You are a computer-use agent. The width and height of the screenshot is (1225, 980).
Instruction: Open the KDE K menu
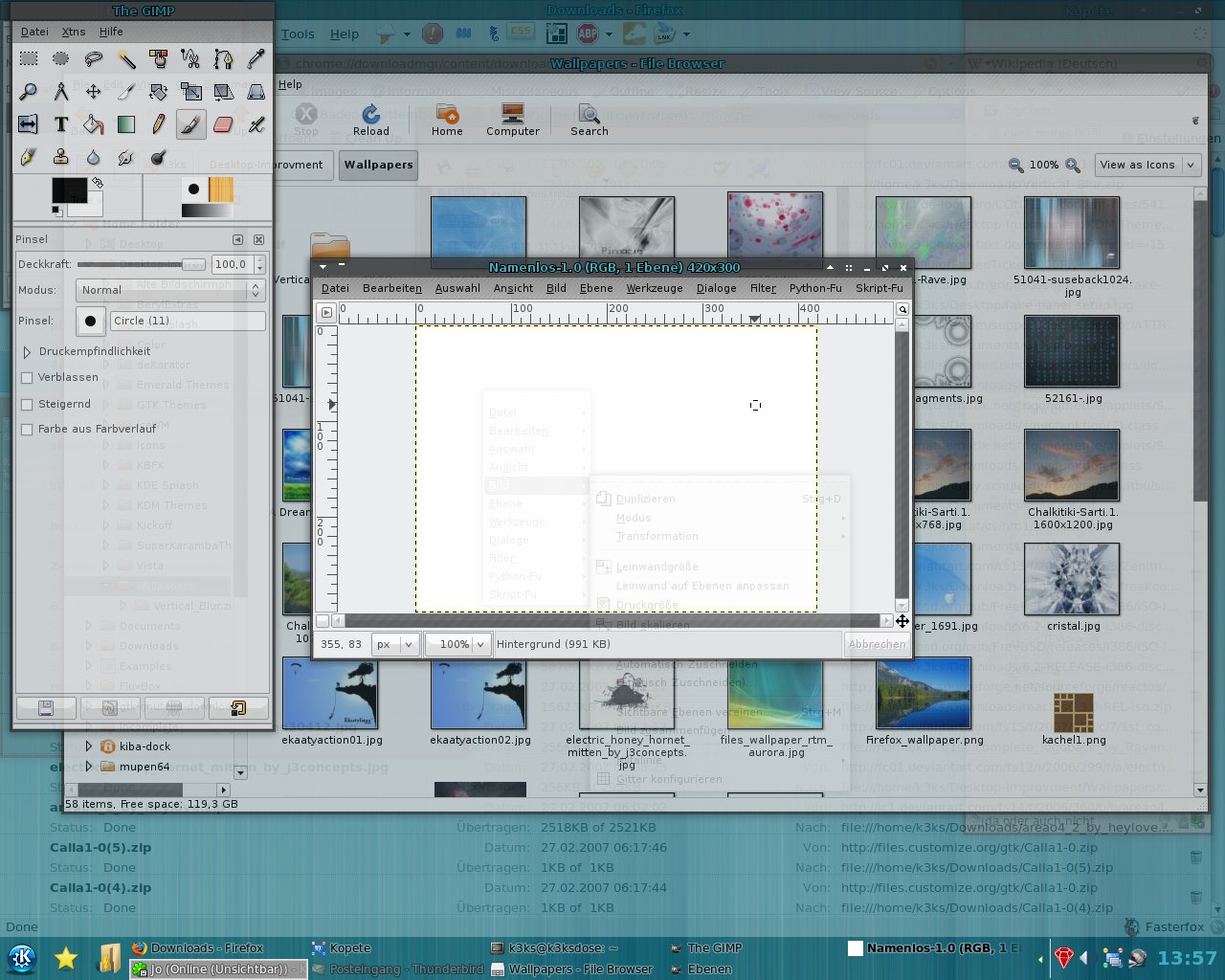tap(22, 958)
